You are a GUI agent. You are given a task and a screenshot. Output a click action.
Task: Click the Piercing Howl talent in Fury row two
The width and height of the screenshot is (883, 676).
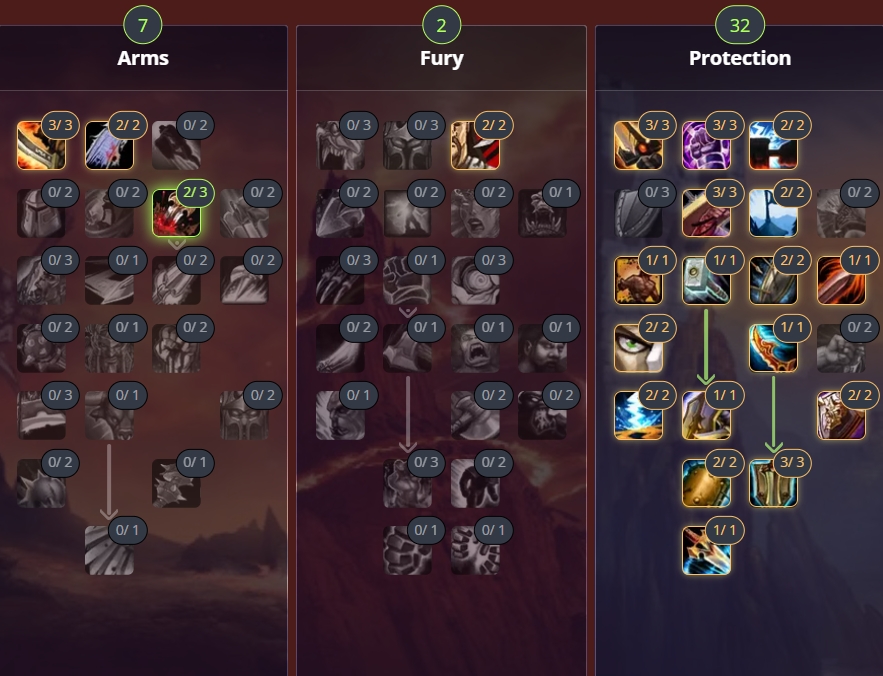coord(543,213)
